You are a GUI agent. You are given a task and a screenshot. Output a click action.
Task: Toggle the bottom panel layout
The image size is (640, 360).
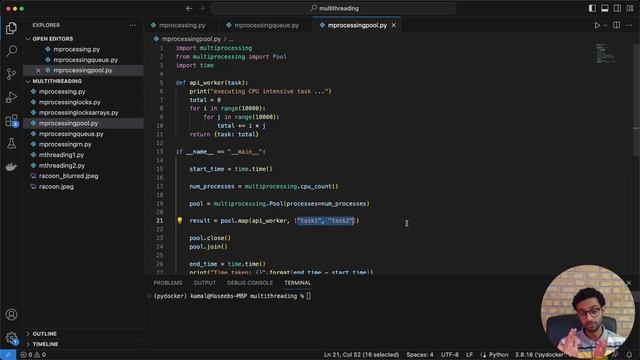point(604,8)
